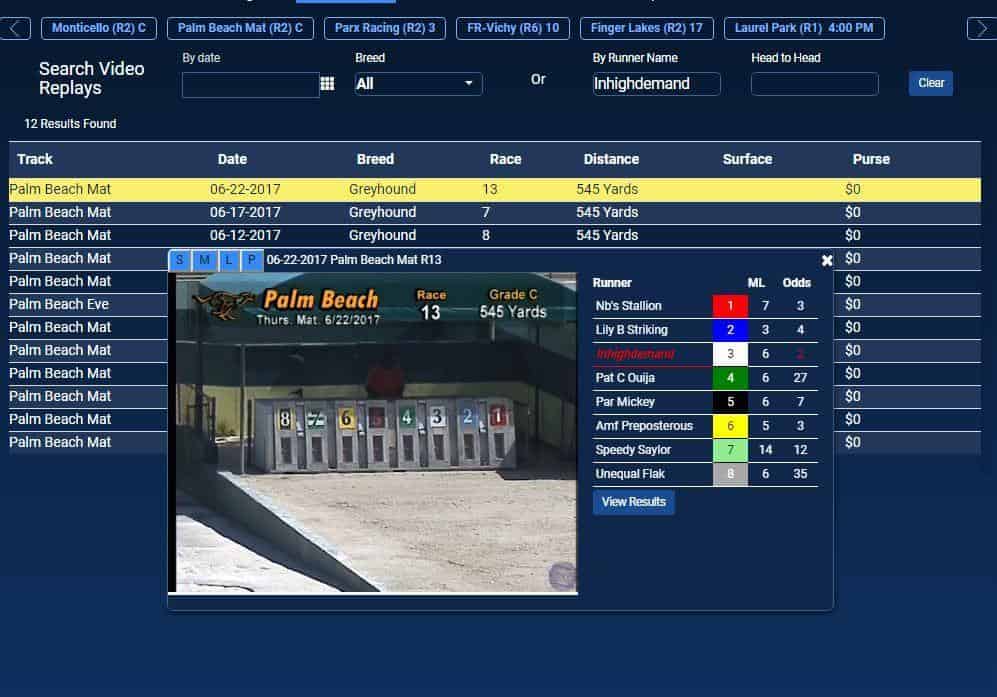Click the Head to Head input field

[814, 84]
